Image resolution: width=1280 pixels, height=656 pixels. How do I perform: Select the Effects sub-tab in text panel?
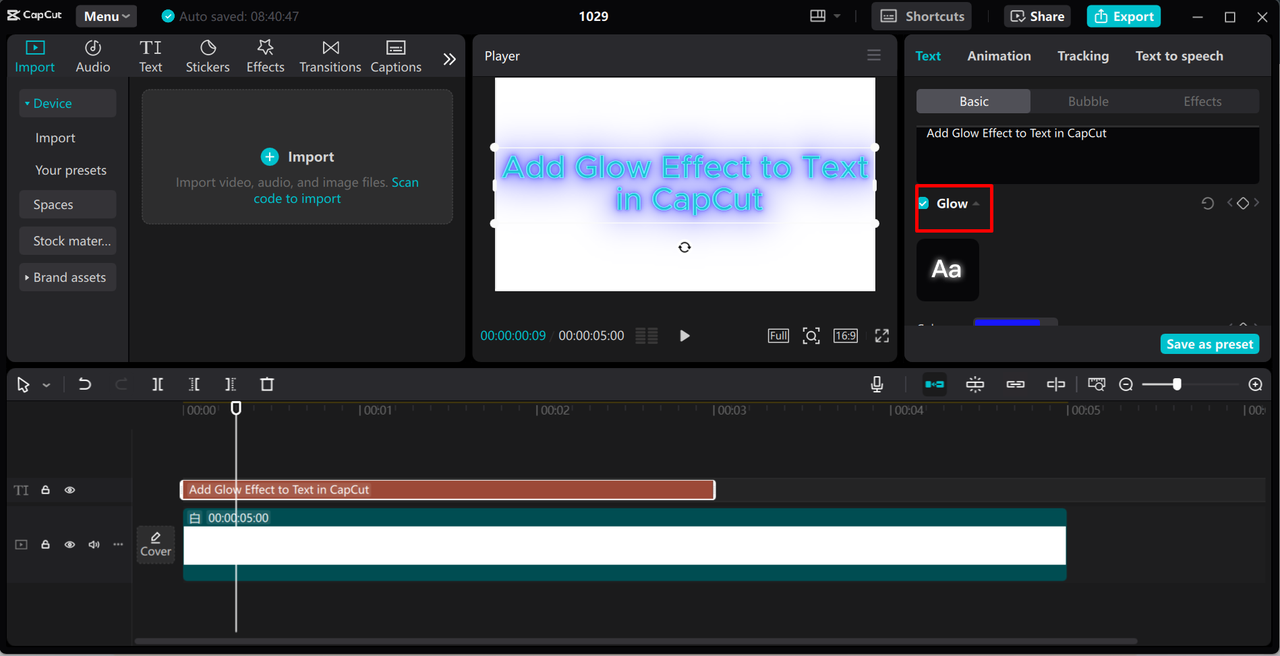(x=1202, y=101)
